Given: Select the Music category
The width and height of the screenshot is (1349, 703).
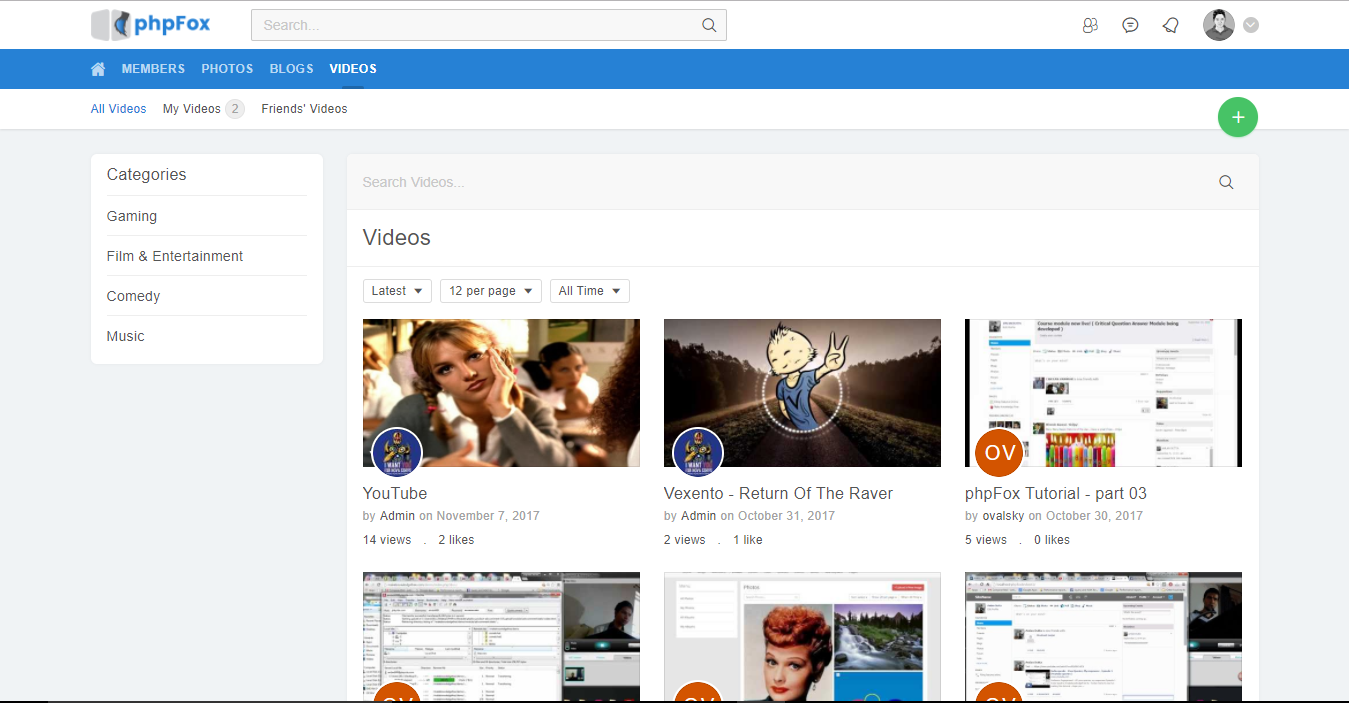Looking at the screenshot, I should click(125, 336).
